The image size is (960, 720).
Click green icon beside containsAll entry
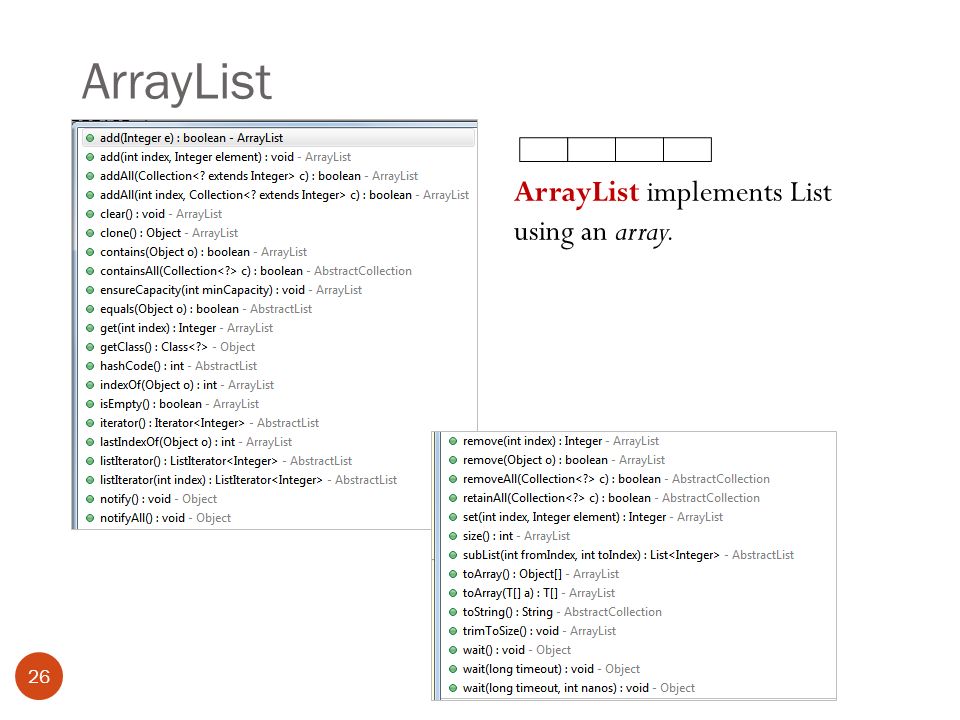[x=89, y=271]
